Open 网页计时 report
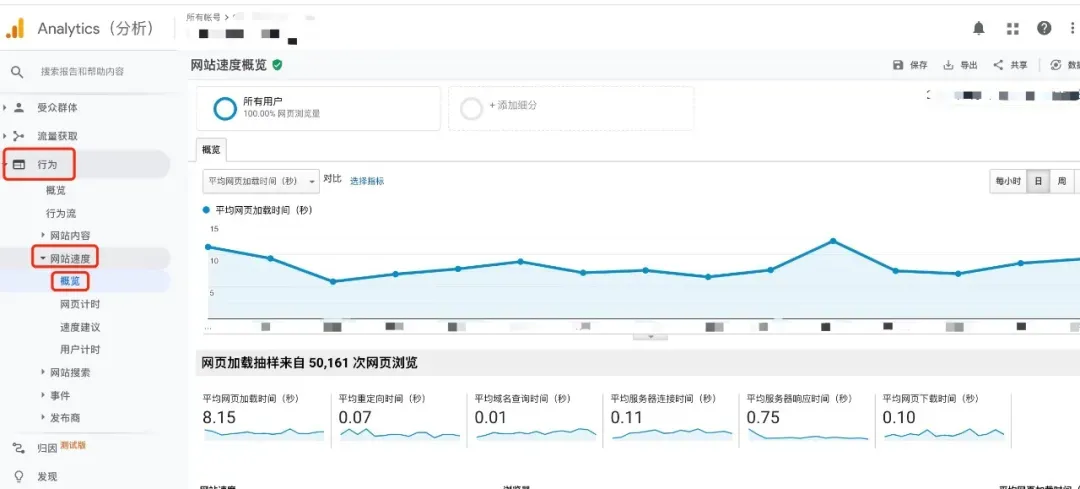Image resolution: width=1080 pixels, height=489 pixels. pyautogui.click(x=80, y=304)
